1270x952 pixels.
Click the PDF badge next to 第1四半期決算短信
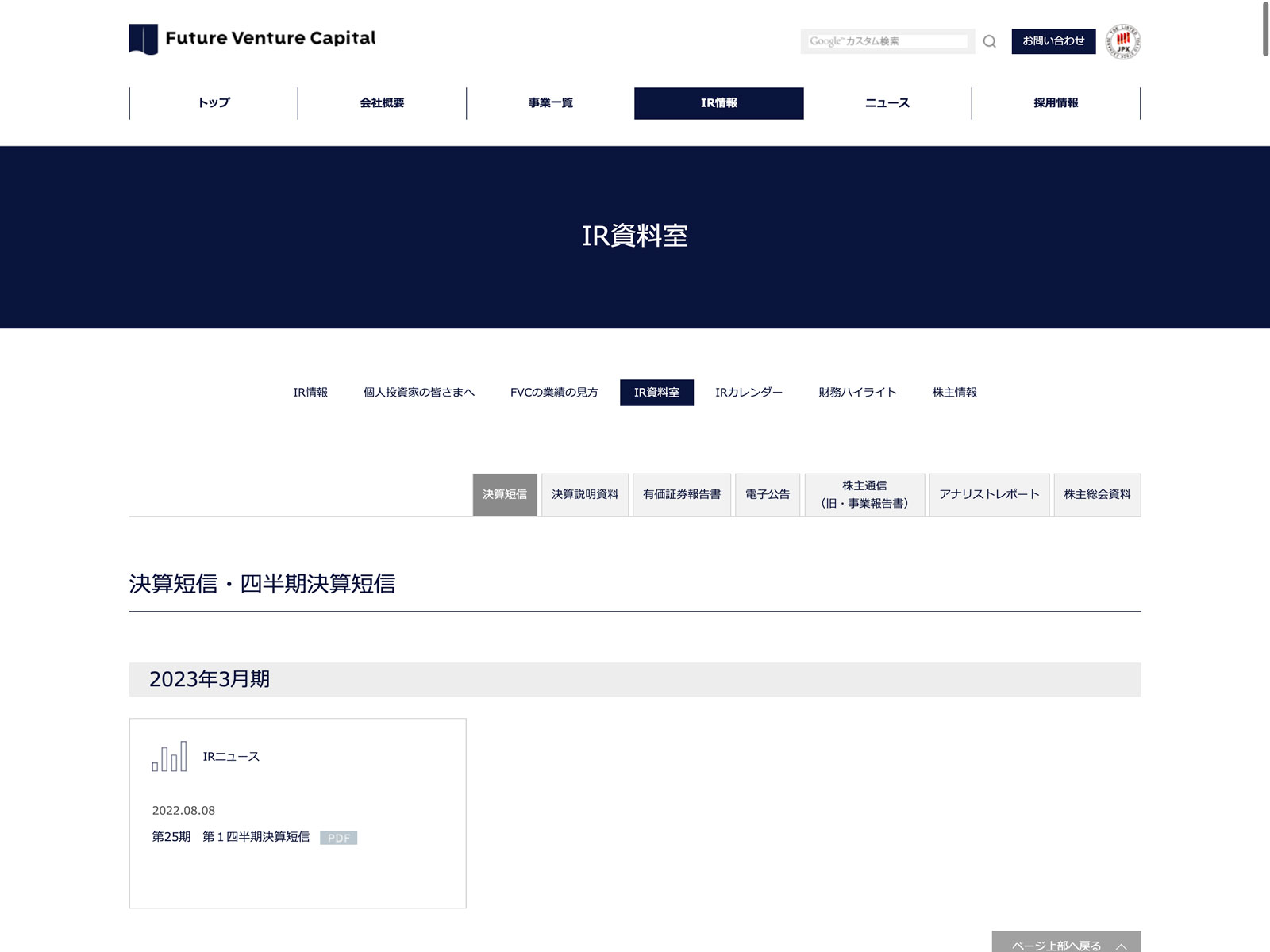pos(339,838)
